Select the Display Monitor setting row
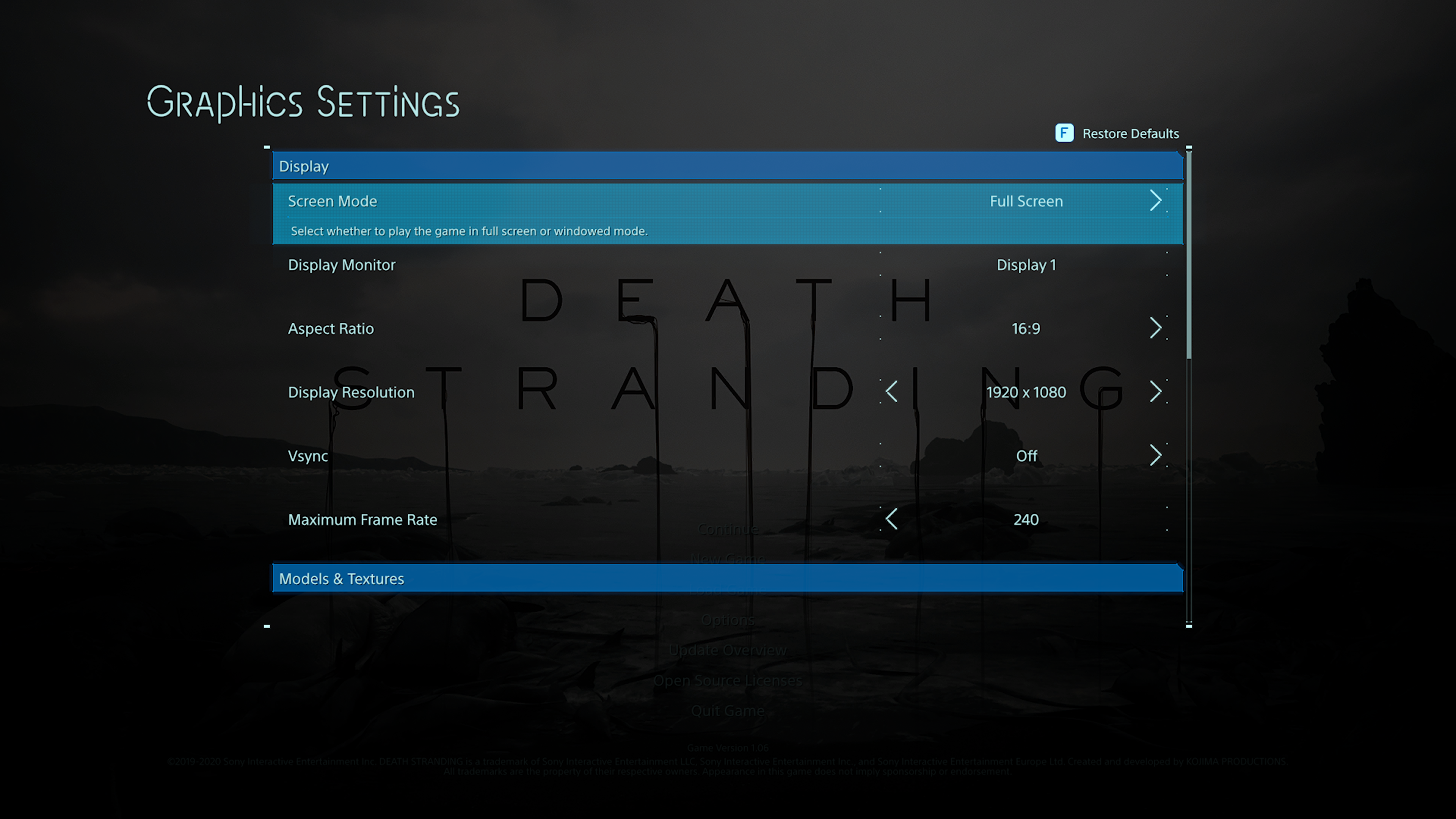This screenshot has height=819, width=1456. (341, 265)
